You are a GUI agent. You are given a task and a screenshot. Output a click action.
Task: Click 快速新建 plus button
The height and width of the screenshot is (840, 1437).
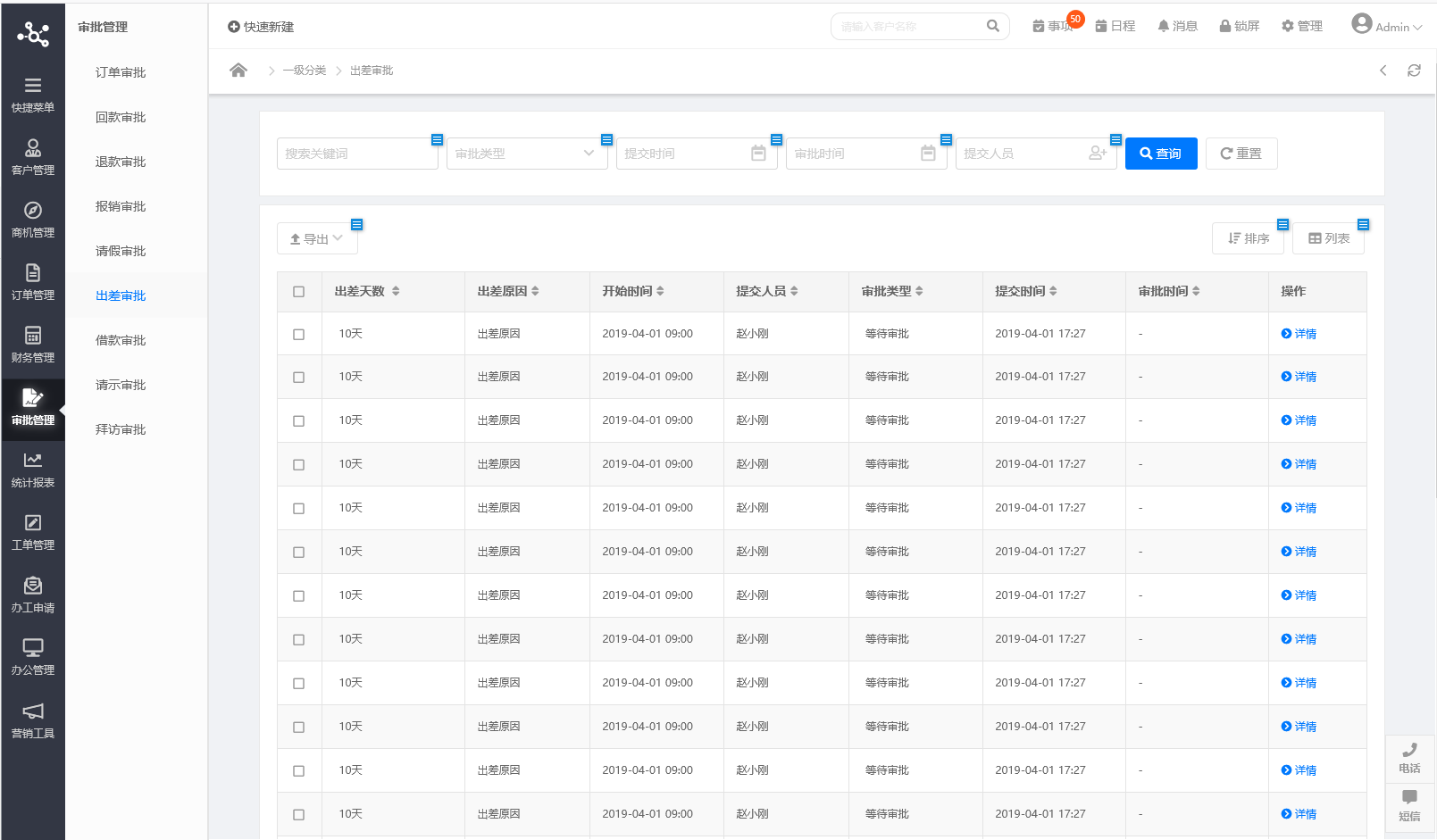pos(261,27)
